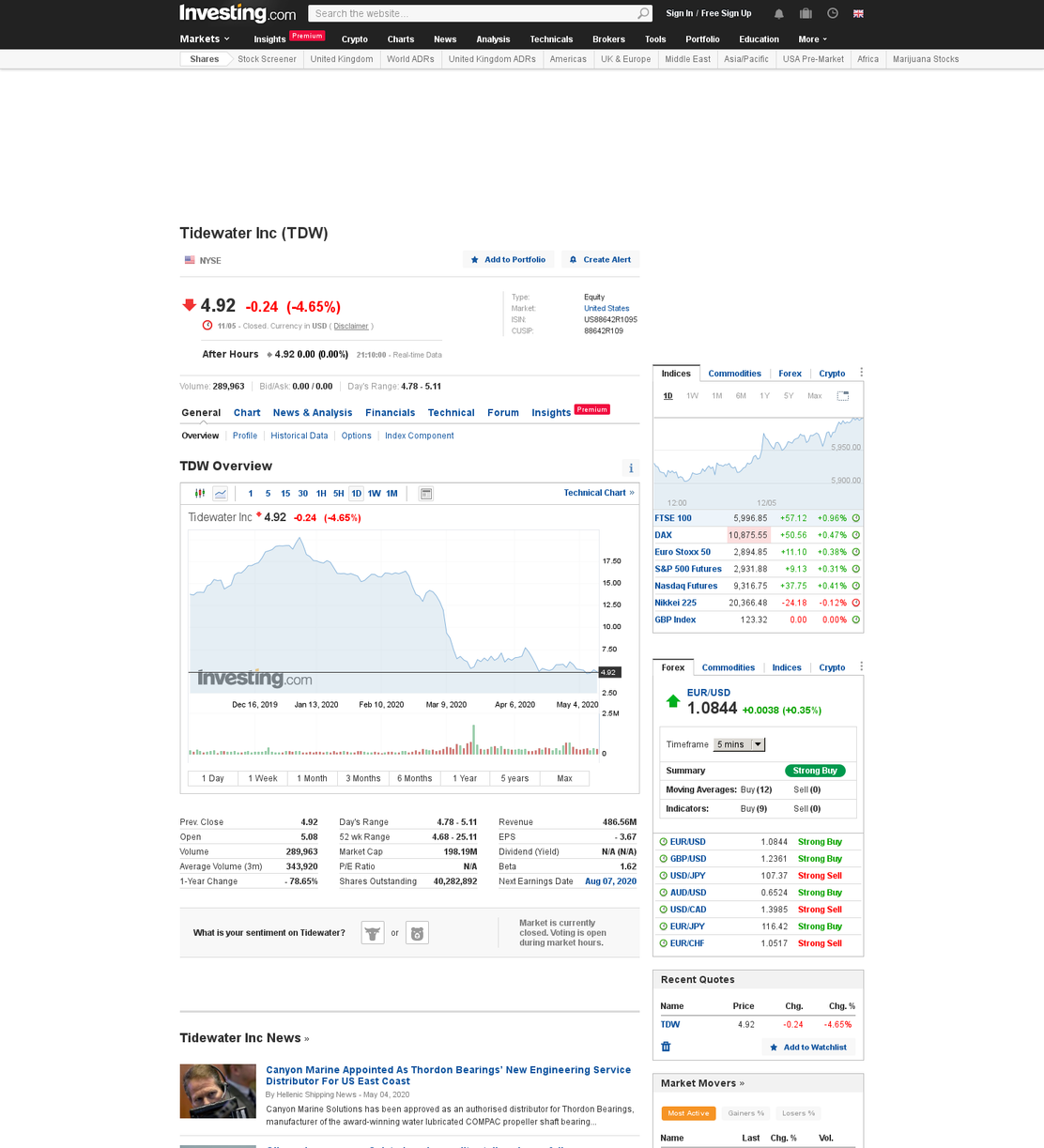The width and height of the screenshot is (1044, 1148).
Task: Click clock icon before EUR/CHF row
Action: point(663,943)
